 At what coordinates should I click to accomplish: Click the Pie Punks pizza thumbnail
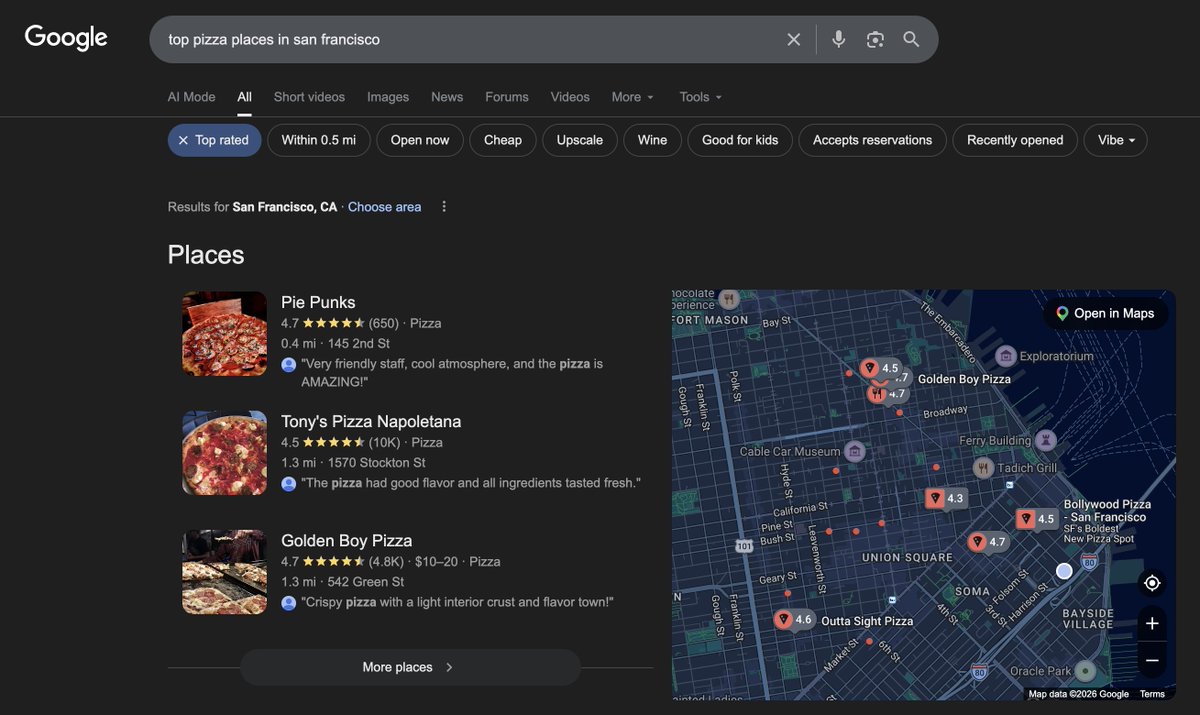[225, 334]
